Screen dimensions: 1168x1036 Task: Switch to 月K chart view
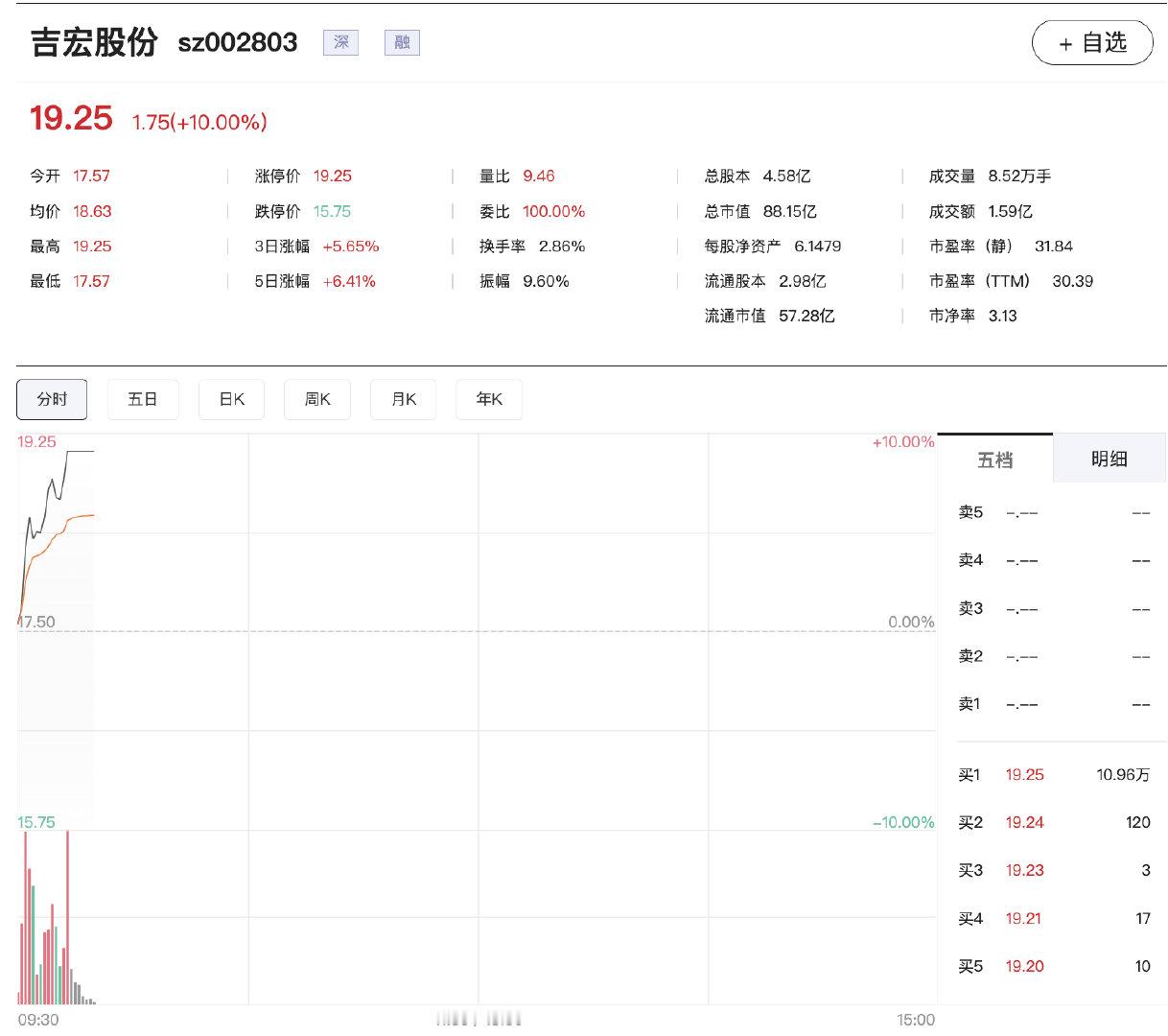click(x=404, y=399)
